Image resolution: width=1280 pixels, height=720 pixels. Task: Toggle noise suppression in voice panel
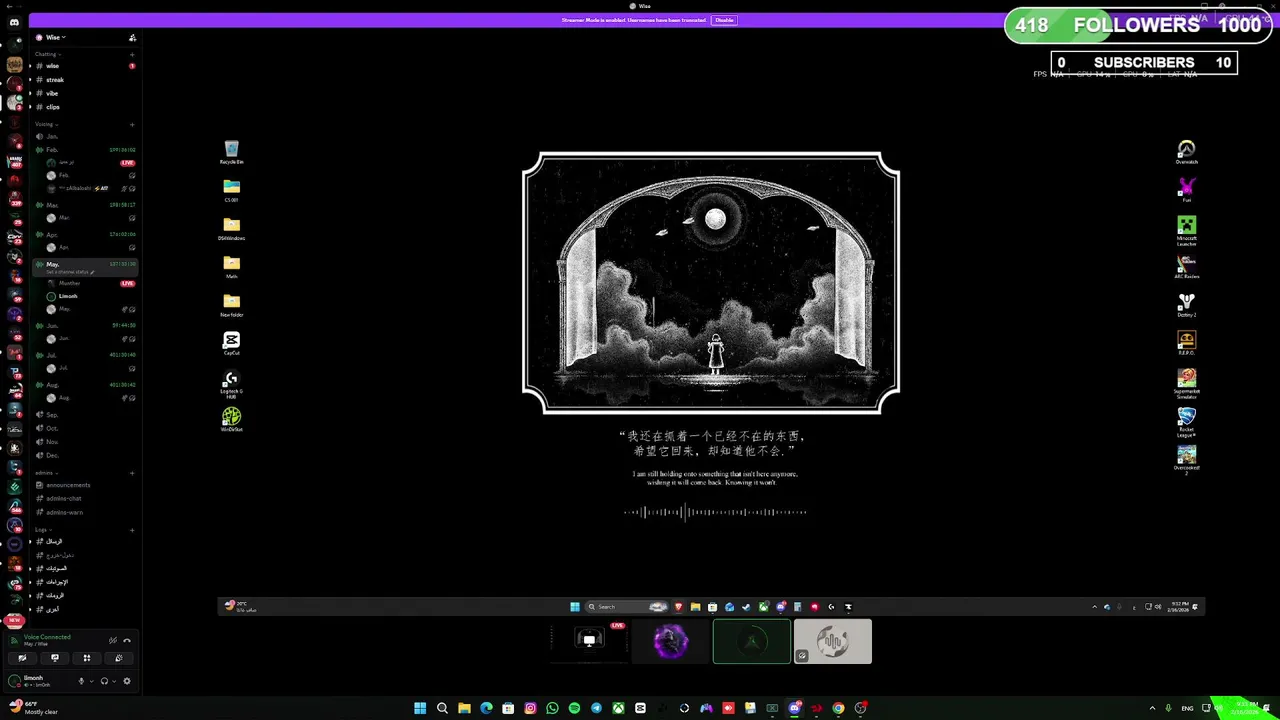coord(113,640)
